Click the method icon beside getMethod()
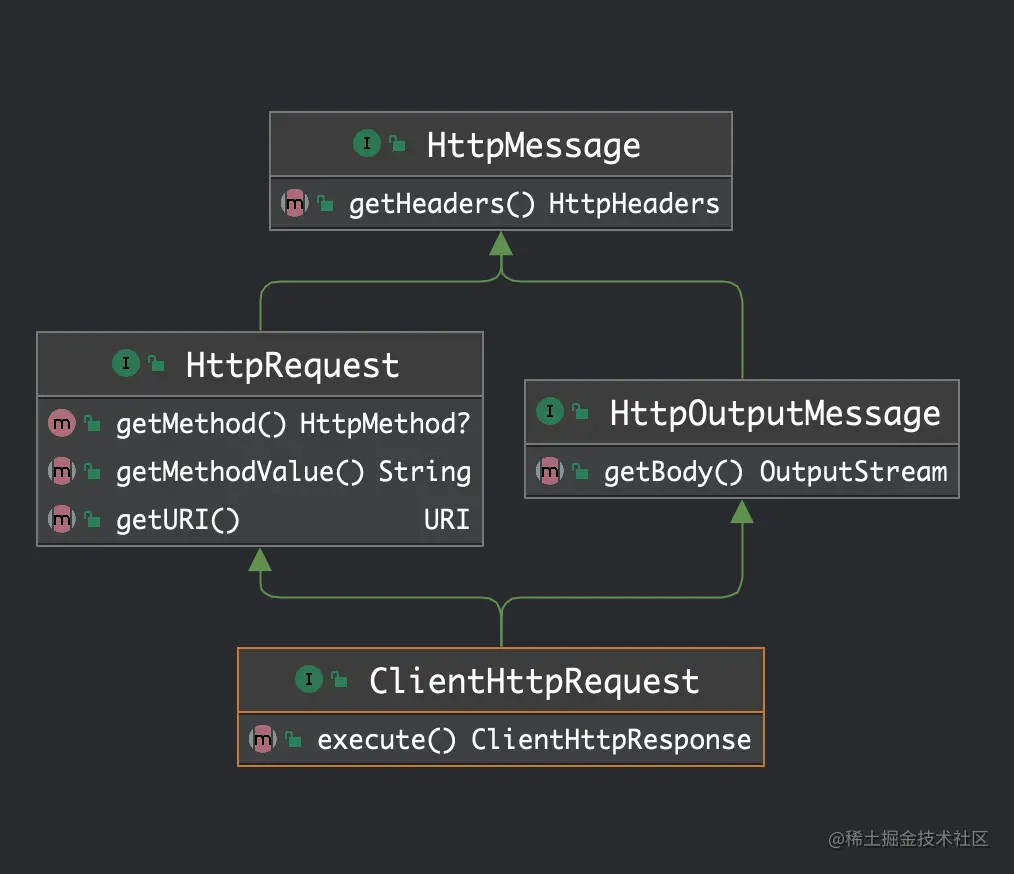Screen dimensions: 1014x874 pos(62,423)
